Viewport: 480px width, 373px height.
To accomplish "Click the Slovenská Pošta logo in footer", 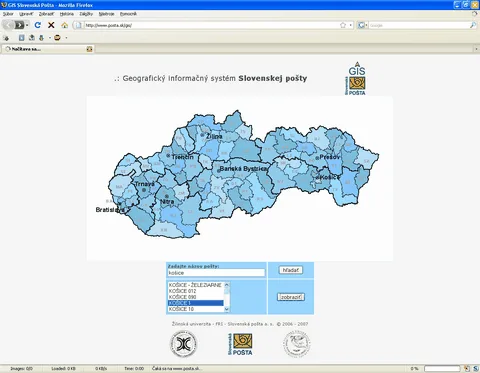I will [240, 344].
